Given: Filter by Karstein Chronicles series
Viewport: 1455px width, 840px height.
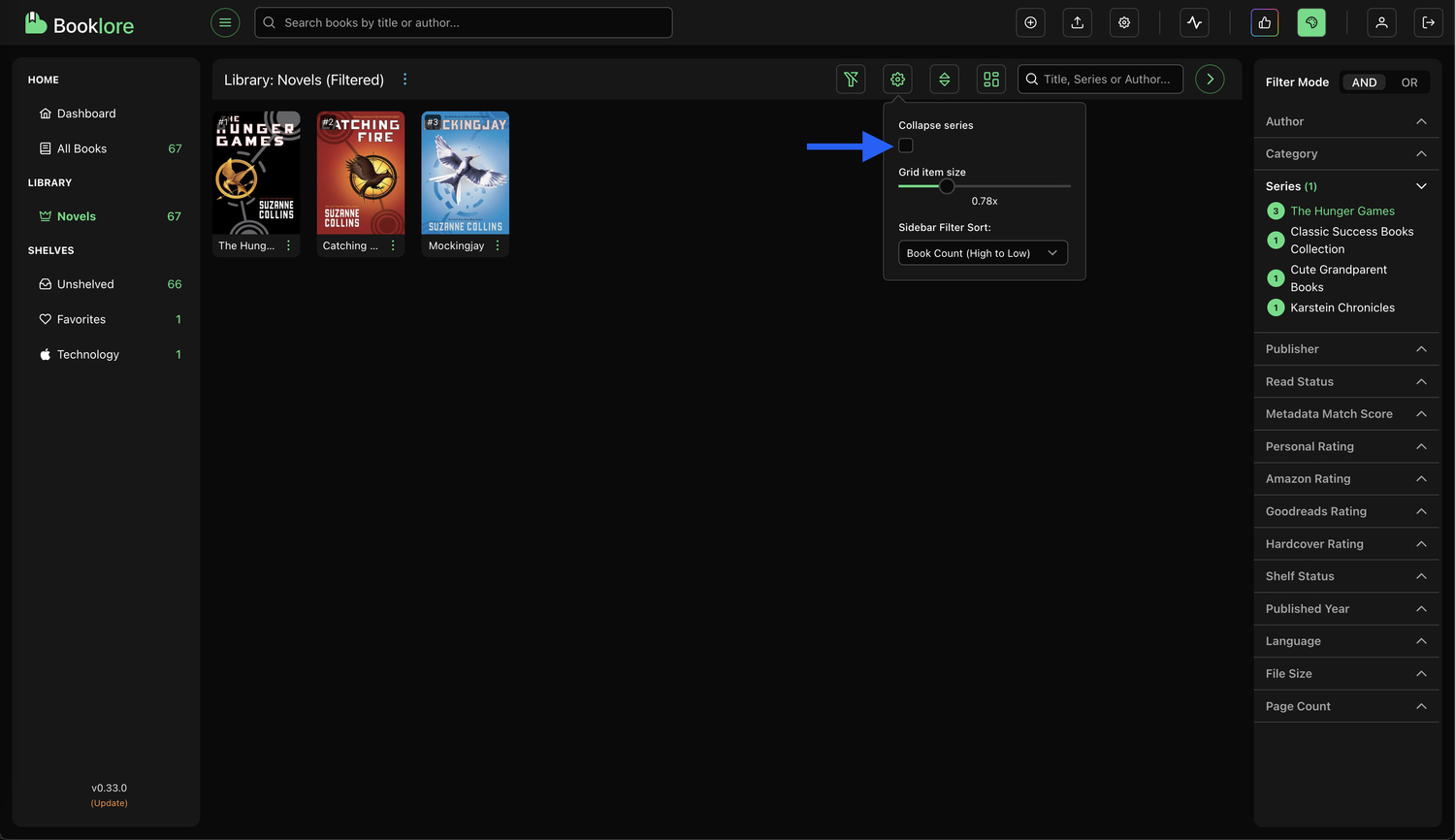Looking at the screenshot, I should tap(1342, 307).
